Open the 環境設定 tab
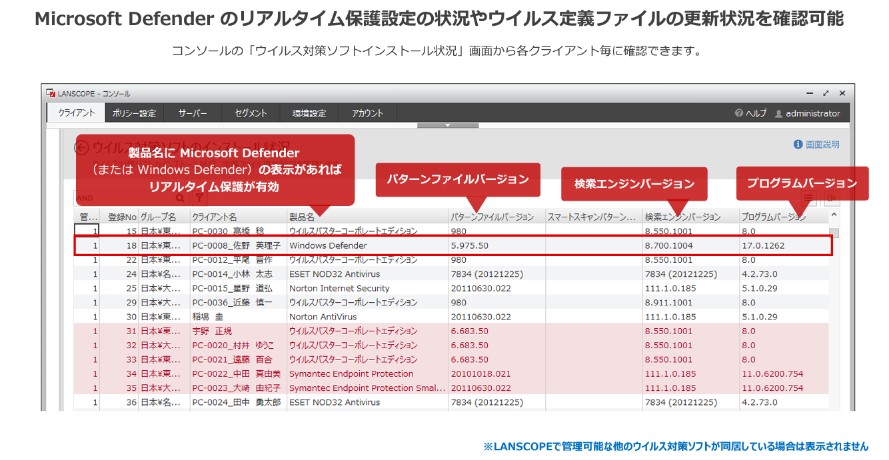 click(309, 113)
